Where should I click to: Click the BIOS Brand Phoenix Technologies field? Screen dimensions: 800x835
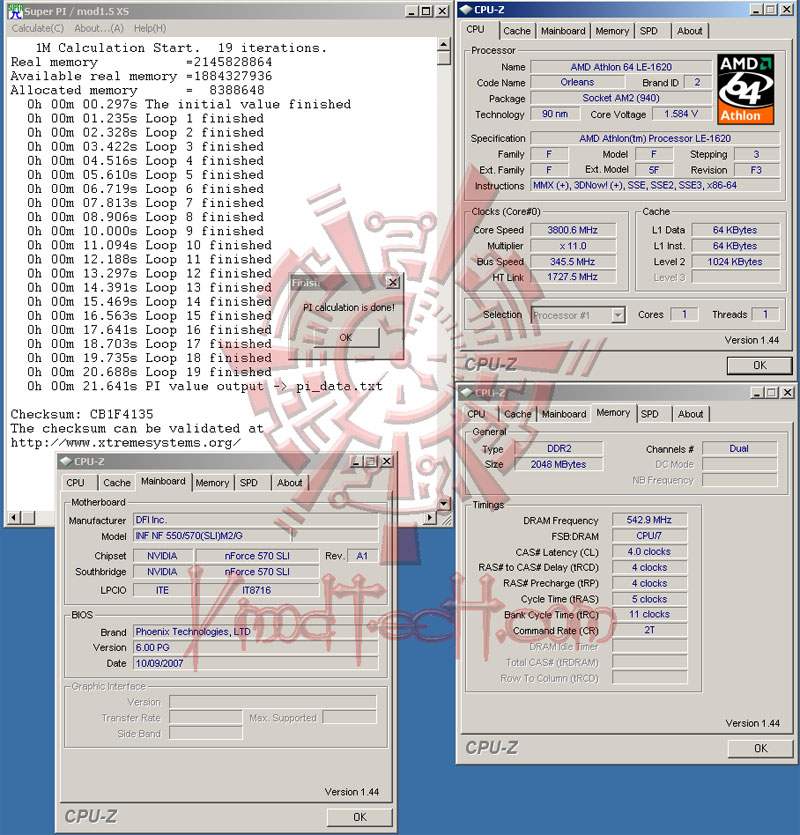point(255,632)
